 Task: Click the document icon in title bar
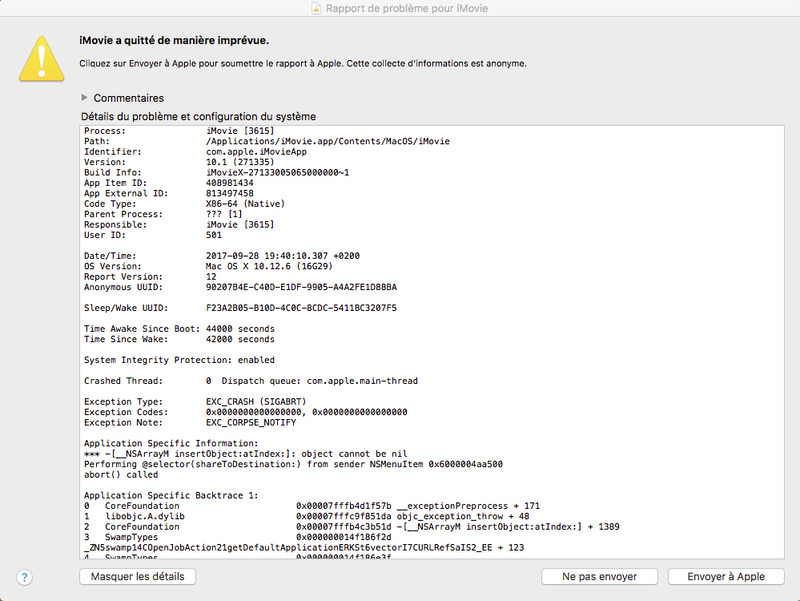[x=316, y=8]
